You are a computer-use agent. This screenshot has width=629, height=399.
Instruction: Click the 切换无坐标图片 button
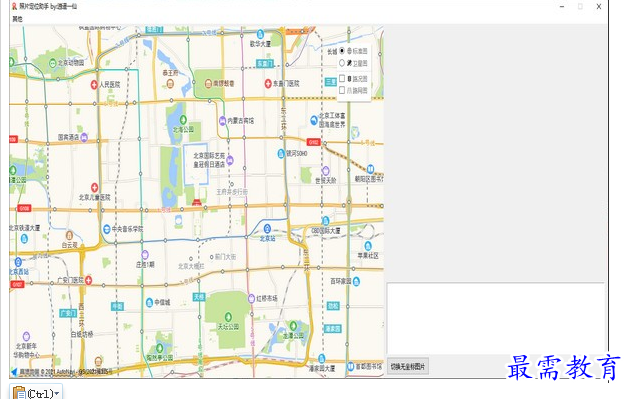click(x=408, y=367)
